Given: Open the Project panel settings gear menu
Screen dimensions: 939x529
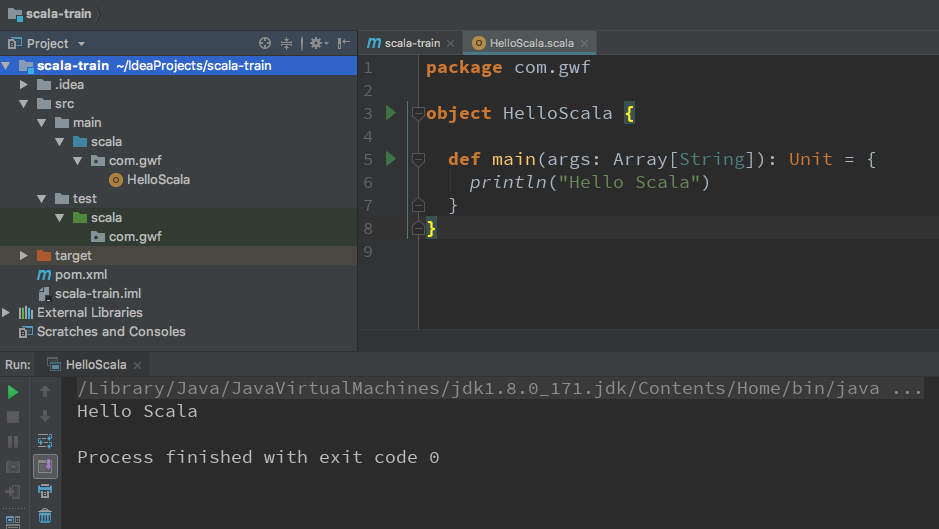Looking at the screenshot, I should [x=316, y=43].
